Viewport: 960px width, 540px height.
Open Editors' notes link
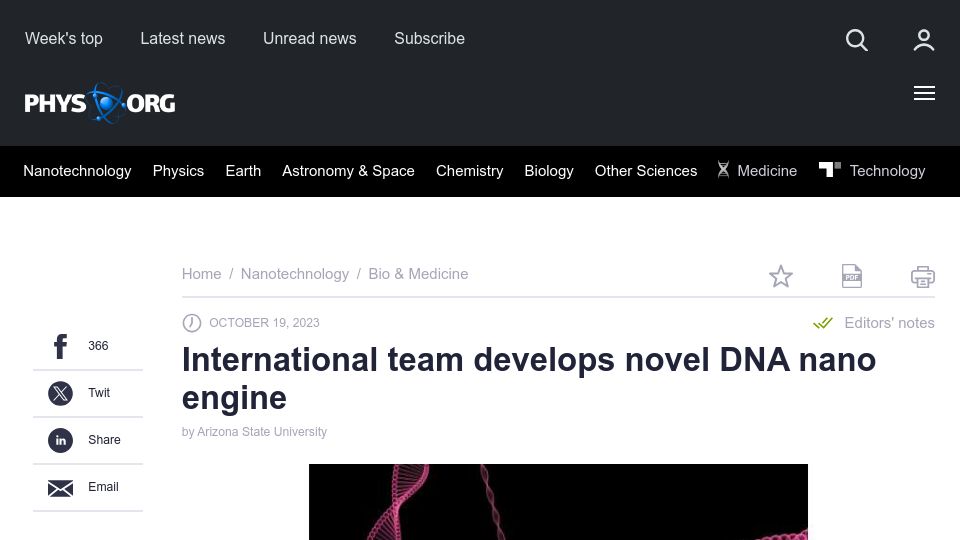click(889, 323)
